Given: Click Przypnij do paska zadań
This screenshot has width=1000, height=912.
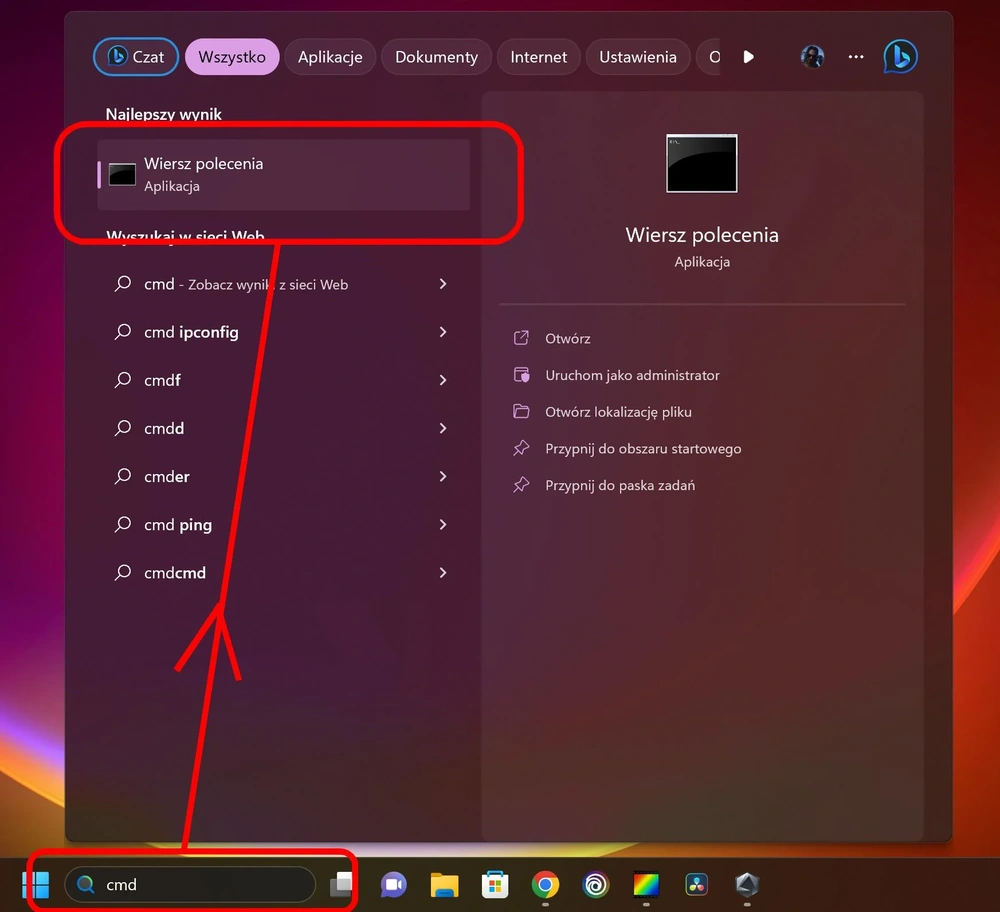Looking at the screenshot, I should tap(620, 485).
